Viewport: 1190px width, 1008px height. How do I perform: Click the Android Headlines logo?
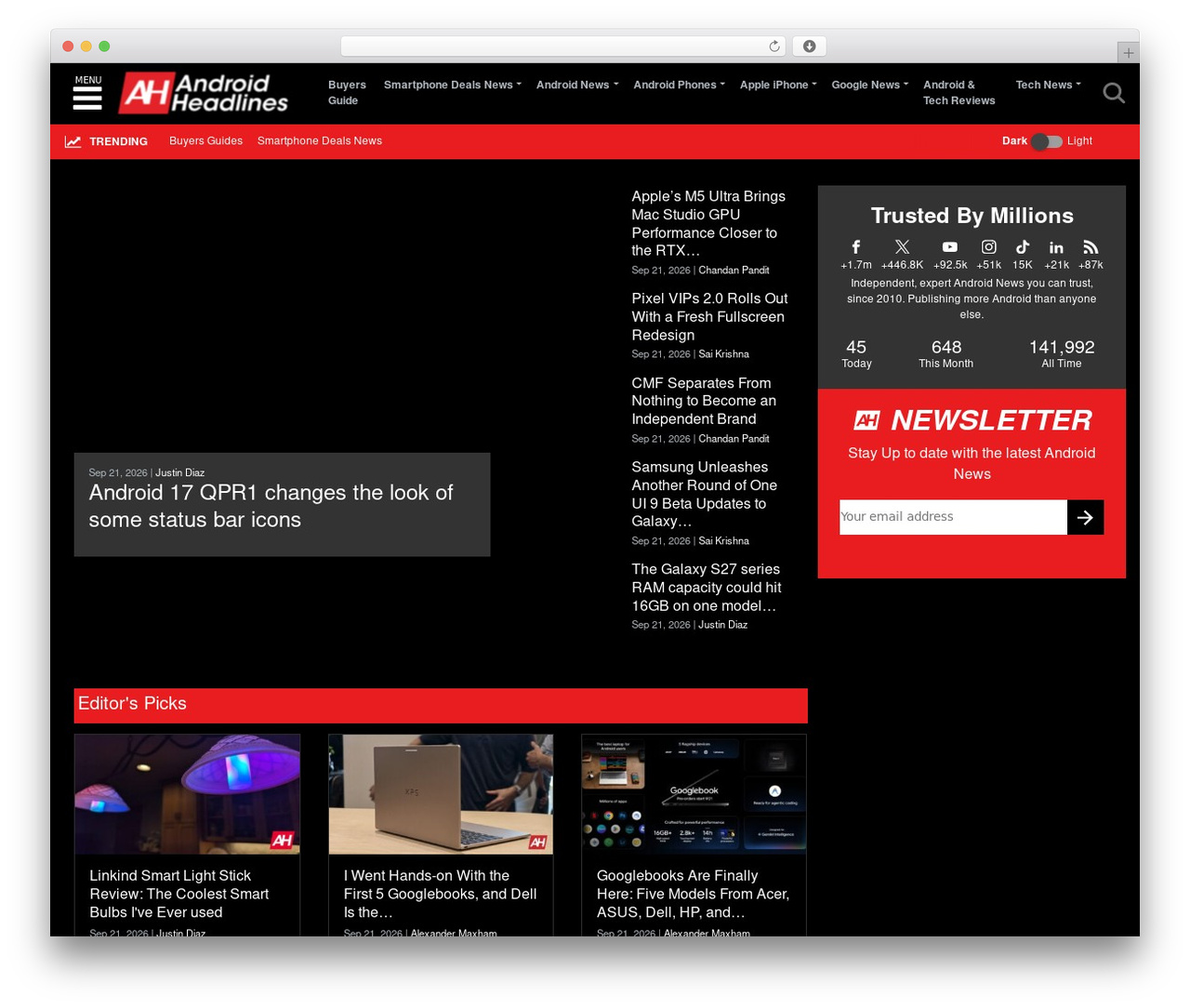click(x=204, y=93)
